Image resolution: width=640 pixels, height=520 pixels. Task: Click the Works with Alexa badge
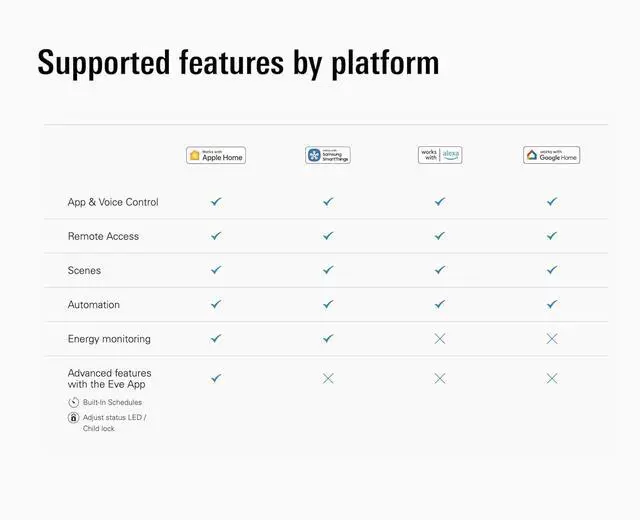click(440, 155)
